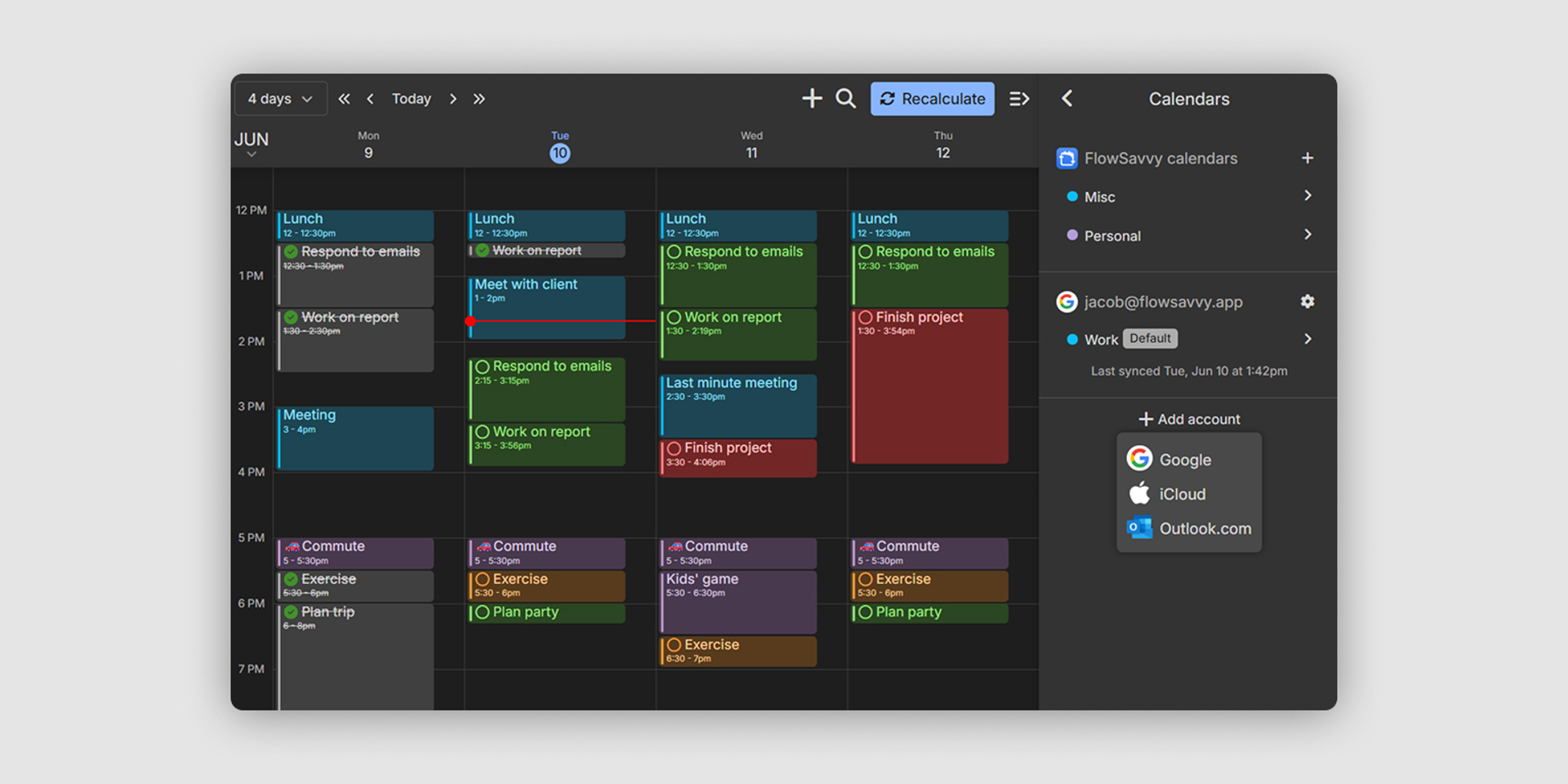Uncheck Monday's completed Plan trip task
The height and width of the screenshot is (784, 1568).
tap(291, 612)
